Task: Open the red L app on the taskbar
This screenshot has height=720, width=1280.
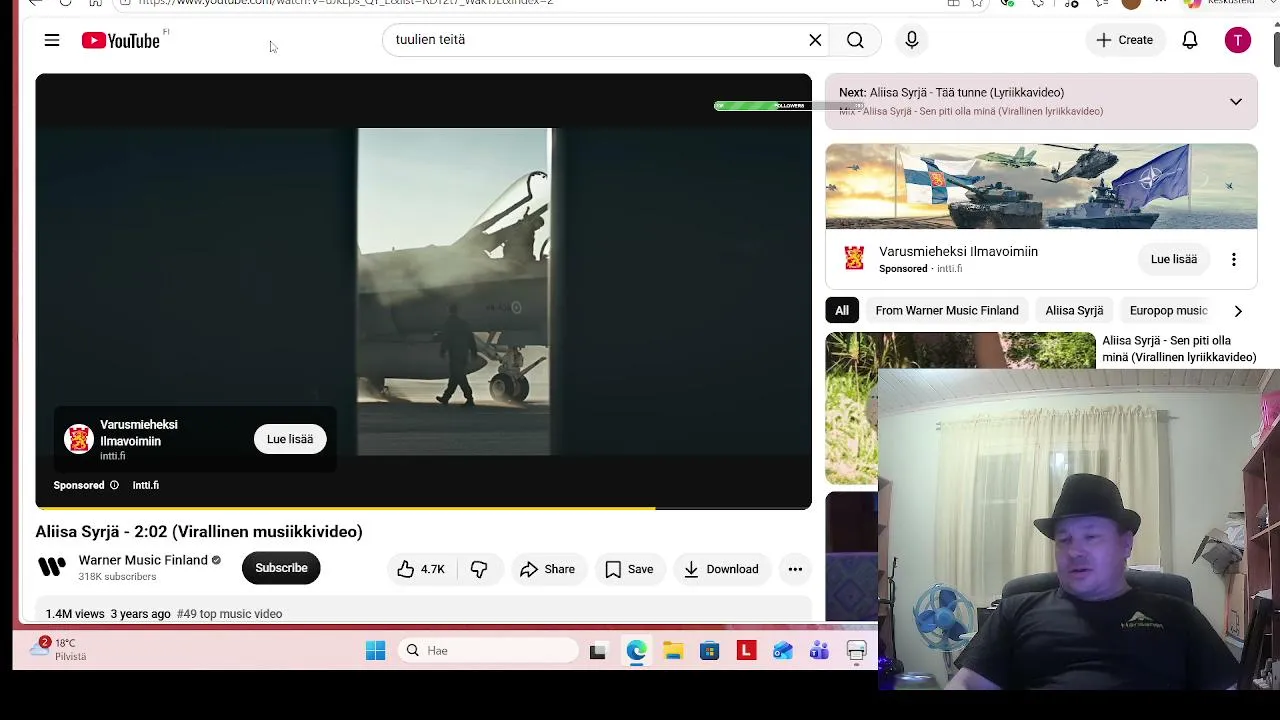Action: click(x=746, y=651)
